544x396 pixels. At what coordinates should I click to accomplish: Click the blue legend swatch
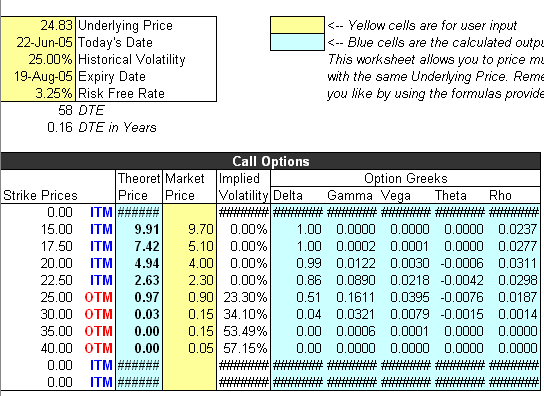(x=297, y=42)
